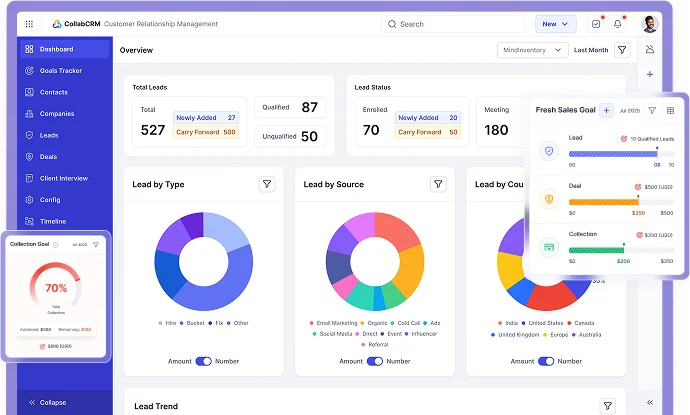Image resolution: width=690 pixels, height=415 pixels.
Task: Filter the Lead by Type chart
Action: pyautogui.click(x=267, y=184)
